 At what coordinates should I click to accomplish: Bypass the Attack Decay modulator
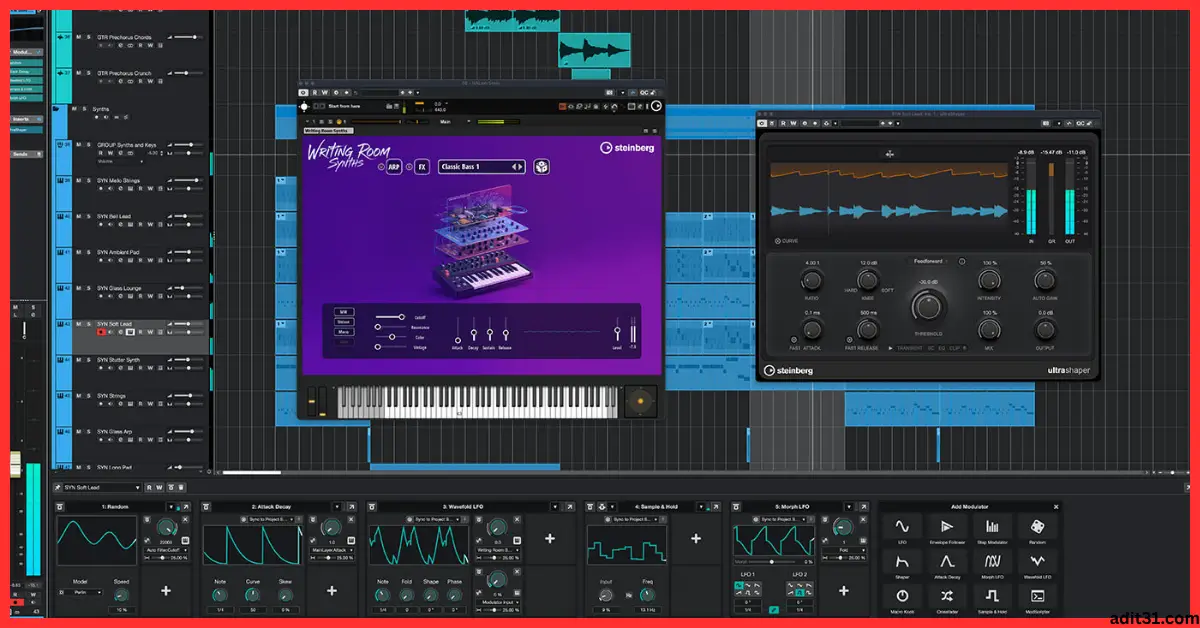pos(208,507)
